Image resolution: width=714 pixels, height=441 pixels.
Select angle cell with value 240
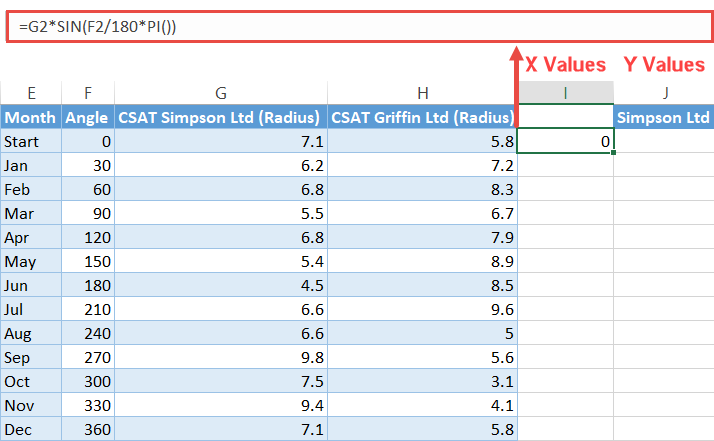click(88, 333)
